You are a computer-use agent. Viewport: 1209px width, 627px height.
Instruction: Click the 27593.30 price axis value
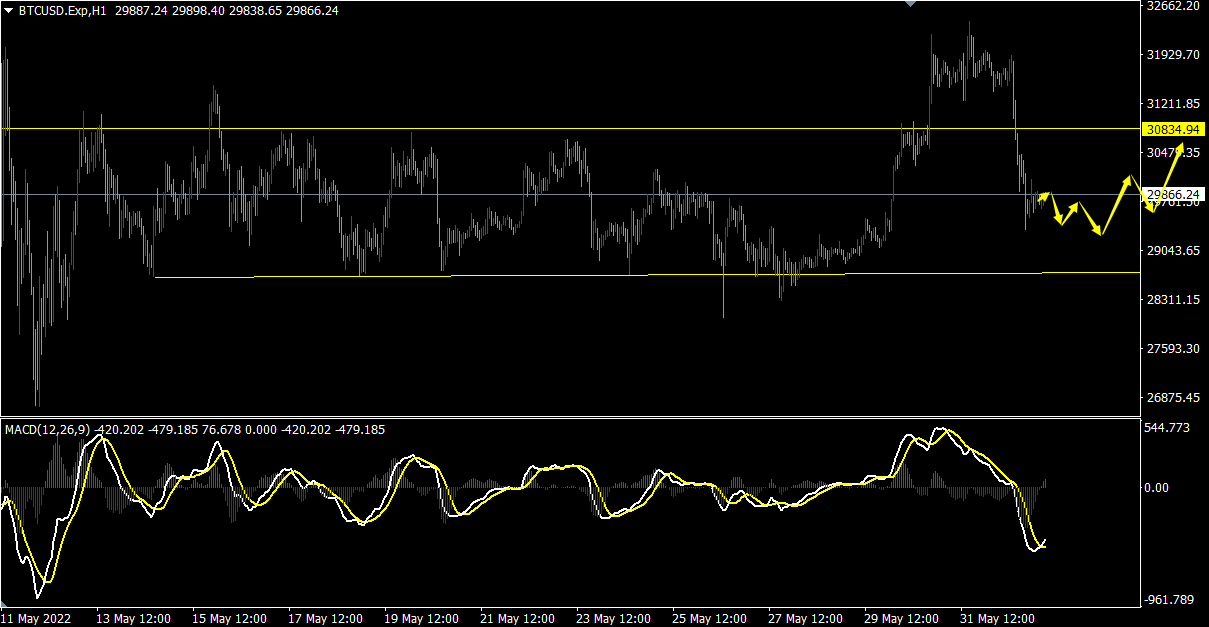click(1173, 348)
